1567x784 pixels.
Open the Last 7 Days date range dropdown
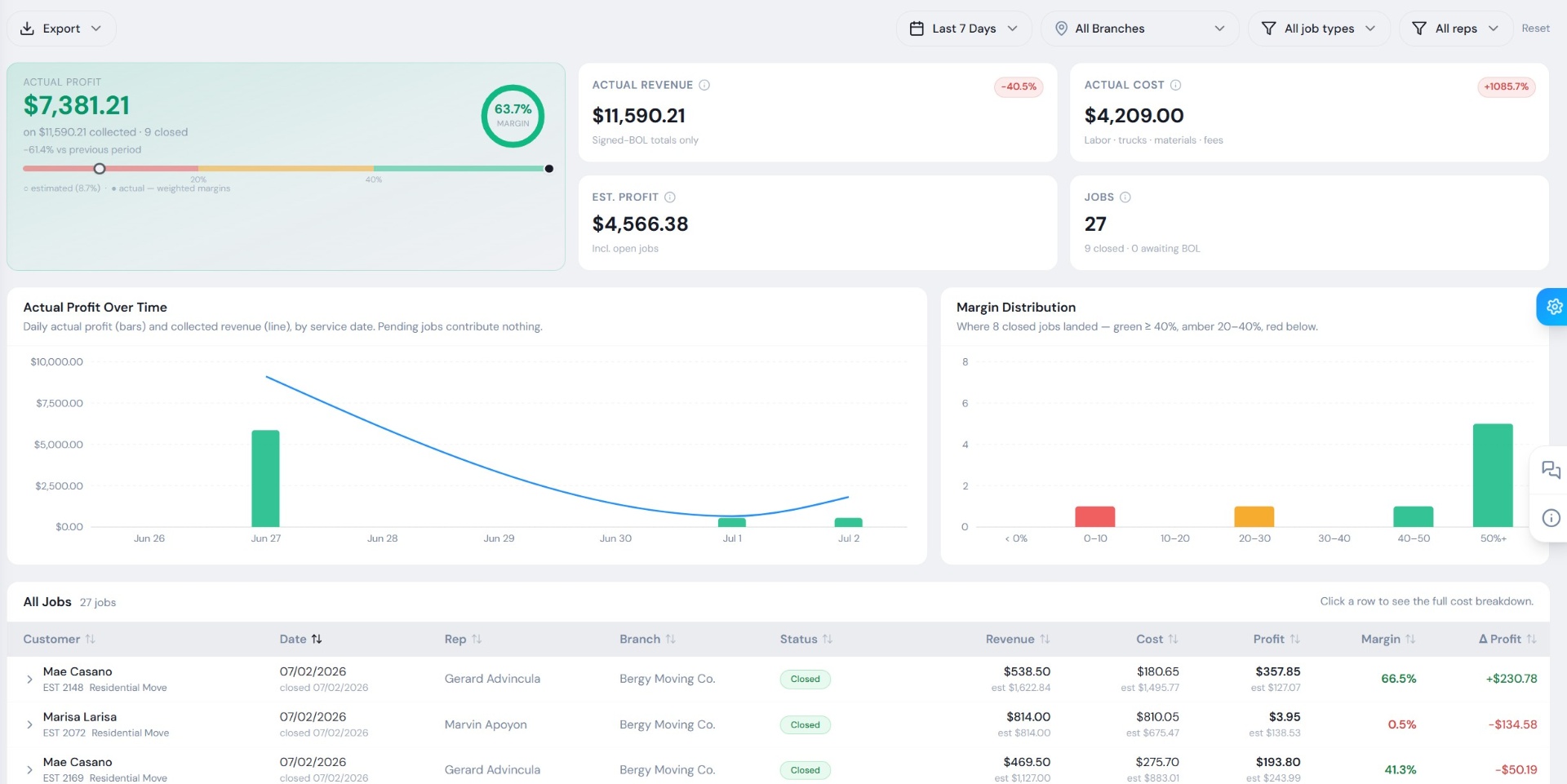[964, 29]
